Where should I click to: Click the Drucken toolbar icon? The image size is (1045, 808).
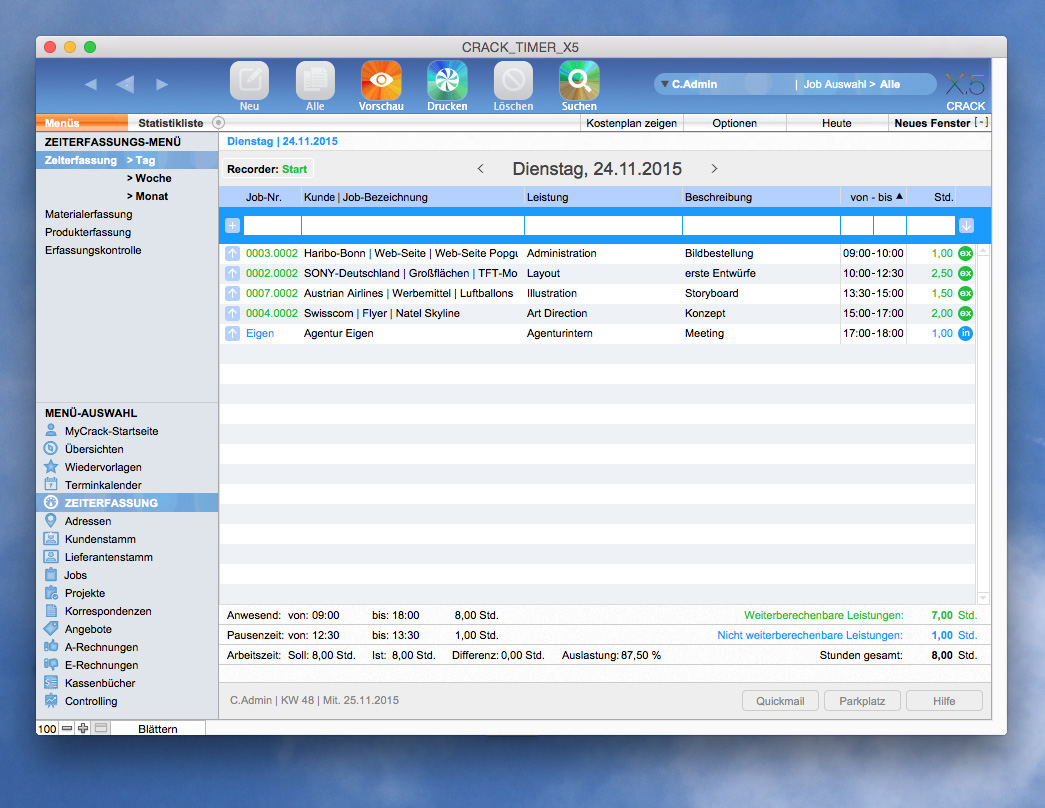click(447, 80)
